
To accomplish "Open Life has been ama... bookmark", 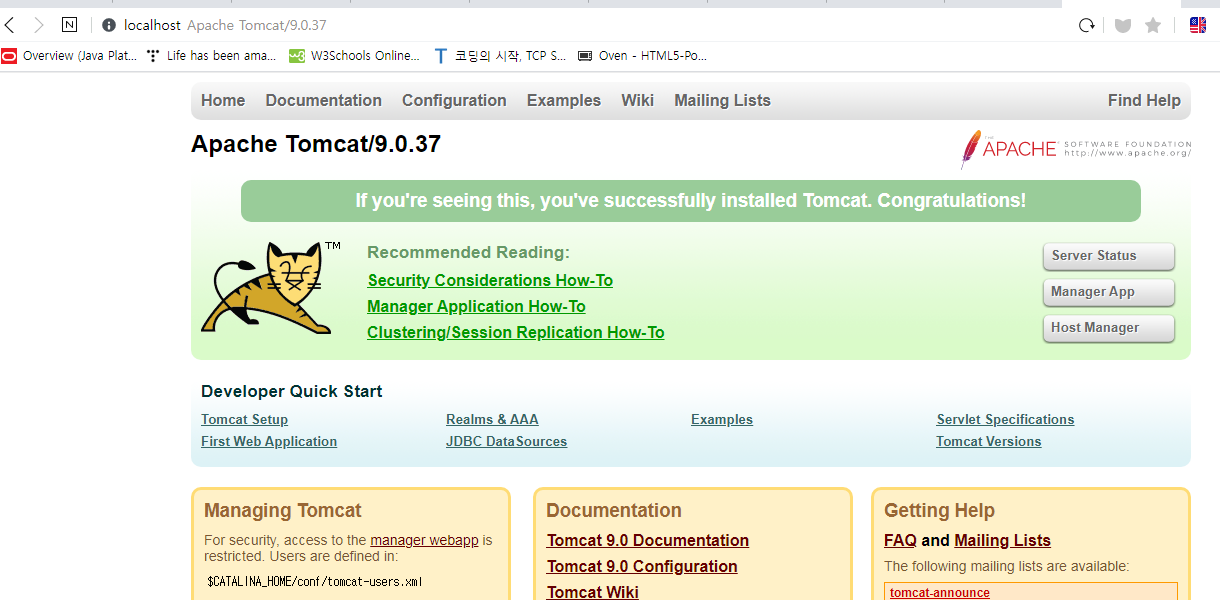I will click(x=211, y=56).
